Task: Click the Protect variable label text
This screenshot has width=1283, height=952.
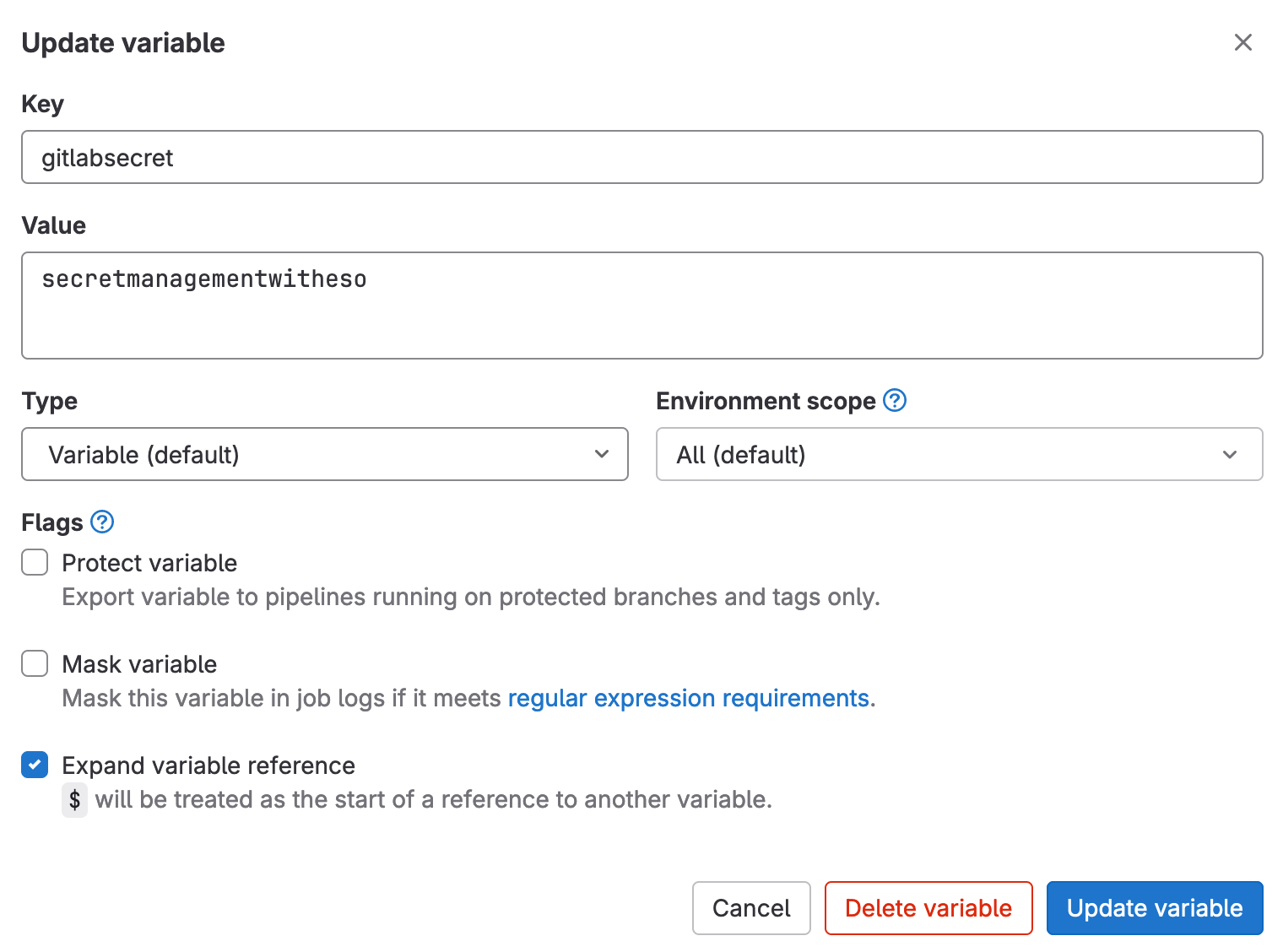Action: point(149,563)
